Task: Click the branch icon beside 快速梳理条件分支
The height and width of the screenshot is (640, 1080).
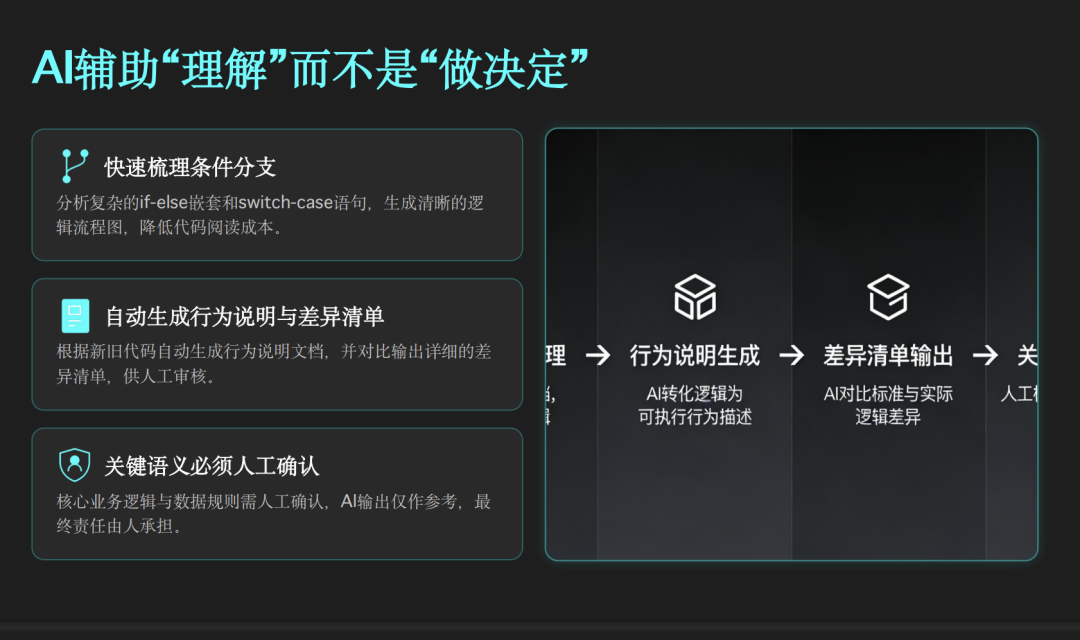Action: pos(74,166)
